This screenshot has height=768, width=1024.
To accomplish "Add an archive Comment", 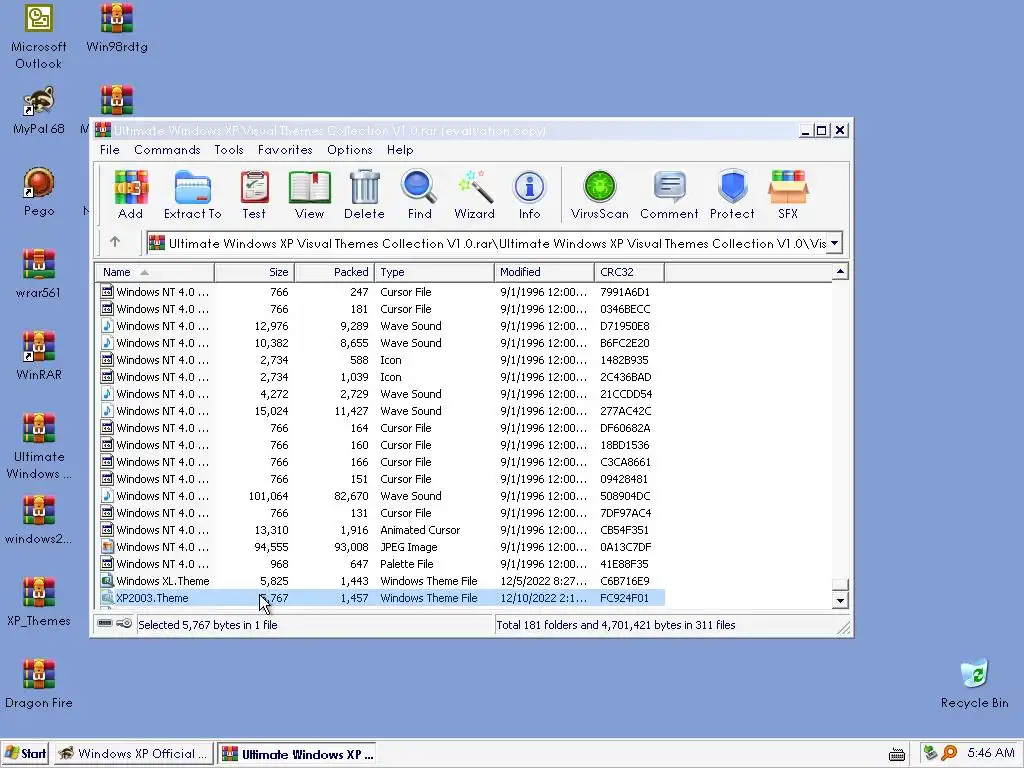I will (x=669, y=195).
